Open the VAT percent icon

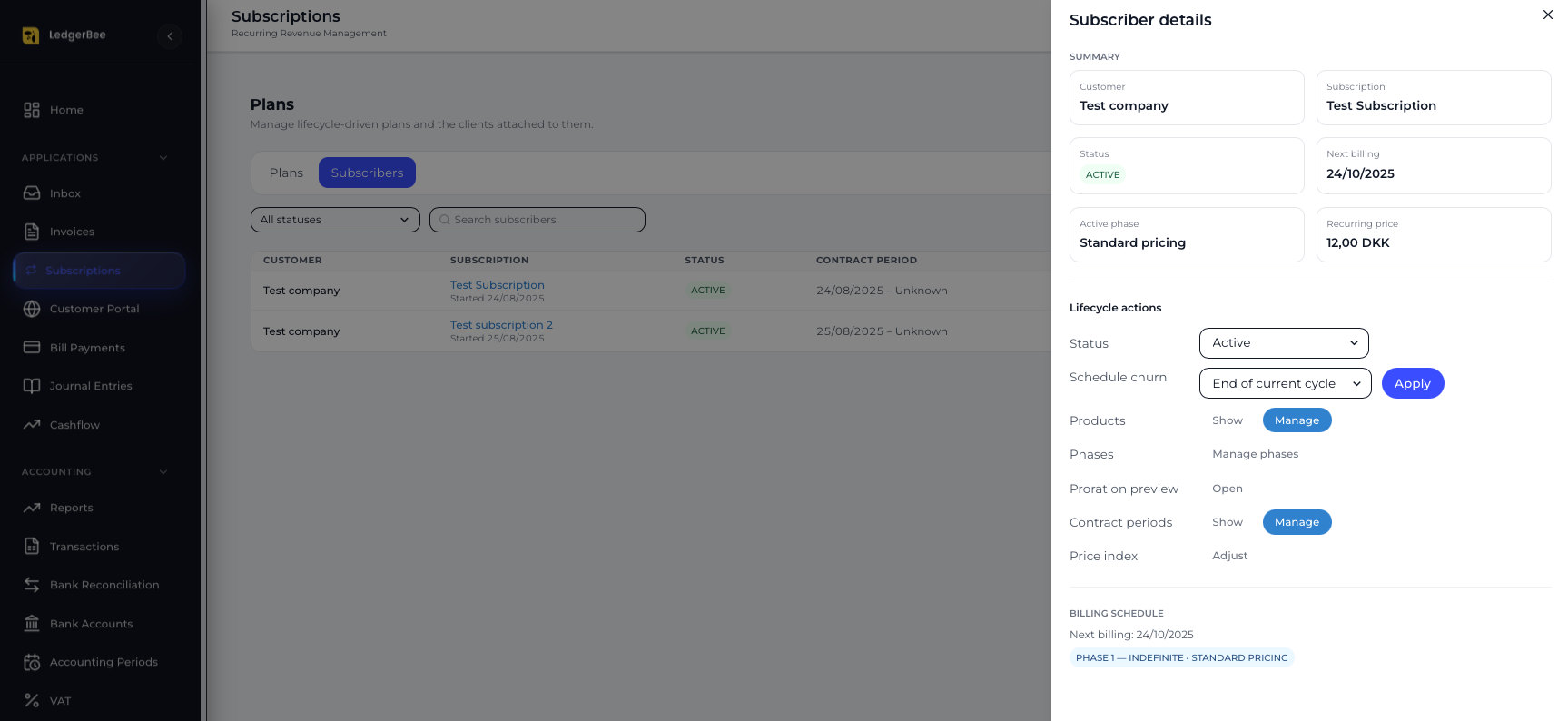[32, 700]
